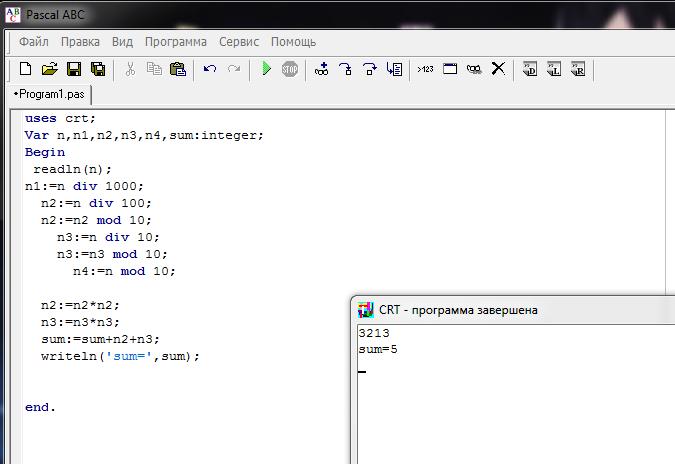Viewport: 675px width, 464px height.
Task: Run the program with green arrow
Action: click(x=266, y=69)
